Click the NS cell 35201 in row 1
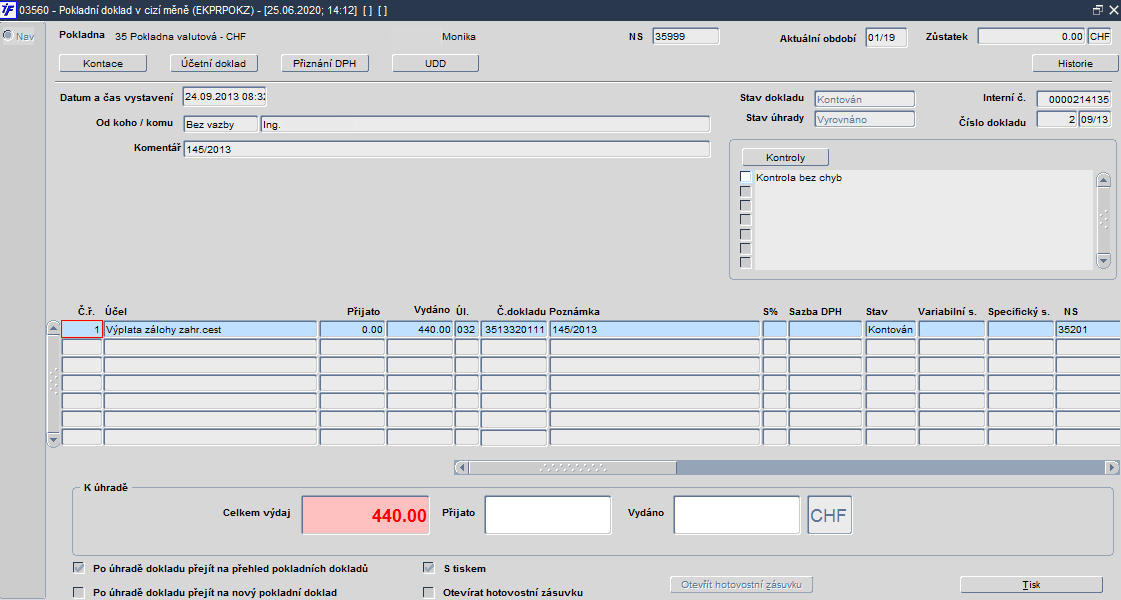 coord(1087,329)
